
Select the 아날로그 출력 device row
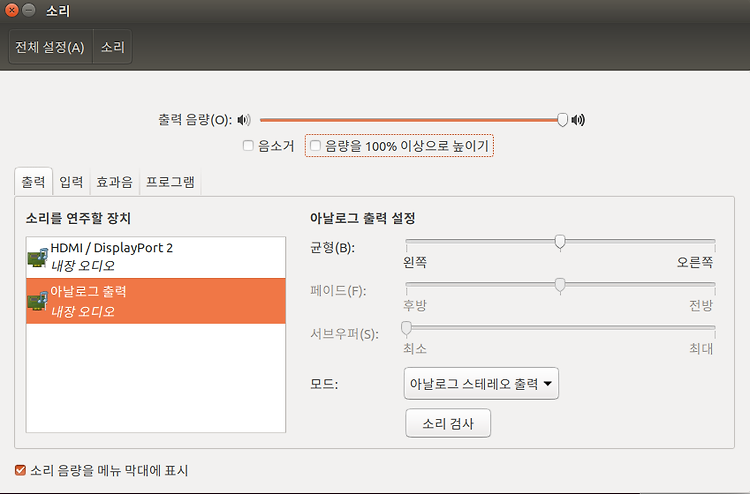(156, 301)
